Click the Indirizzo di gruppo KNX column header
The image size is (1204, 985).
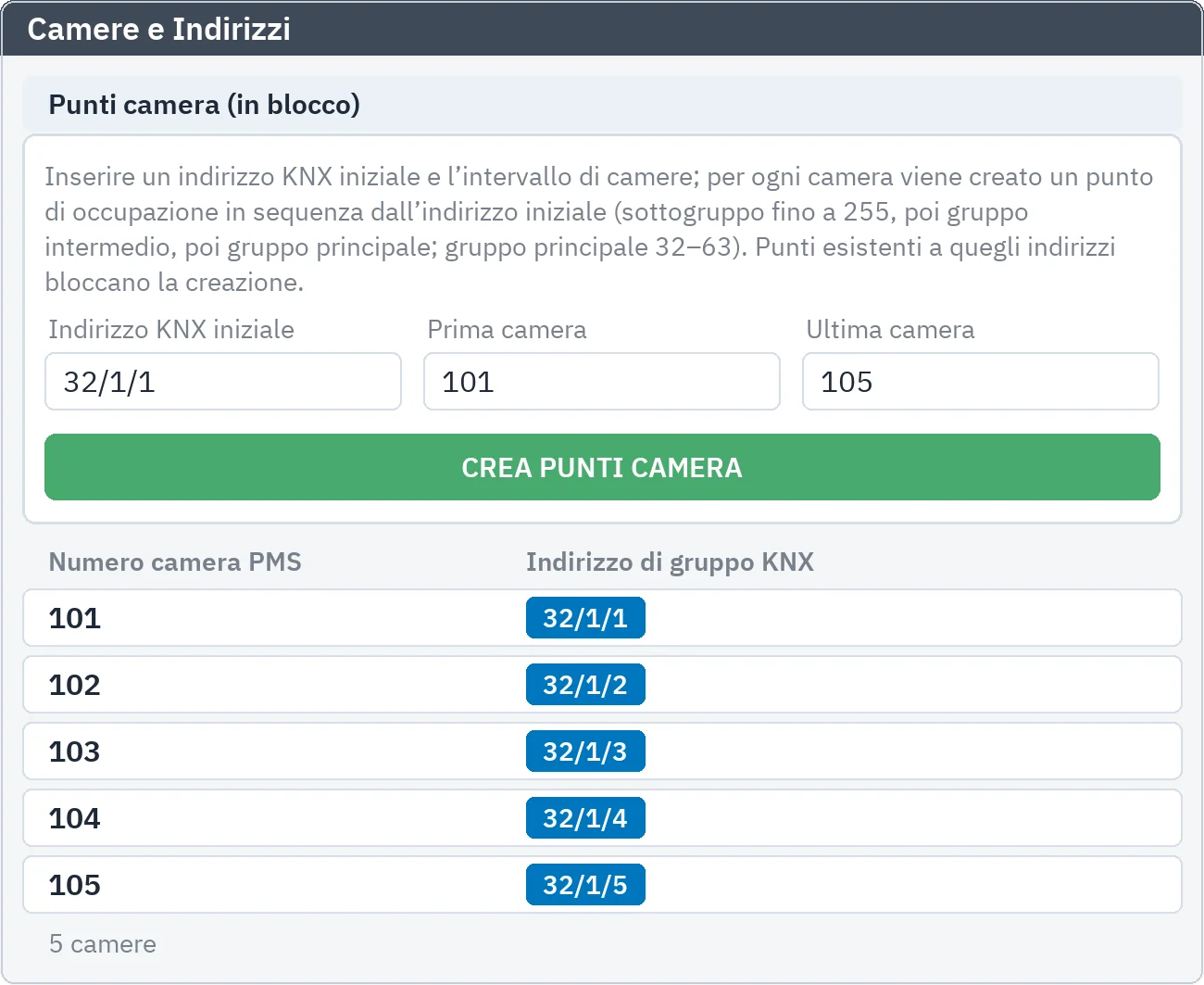point(670,562)
